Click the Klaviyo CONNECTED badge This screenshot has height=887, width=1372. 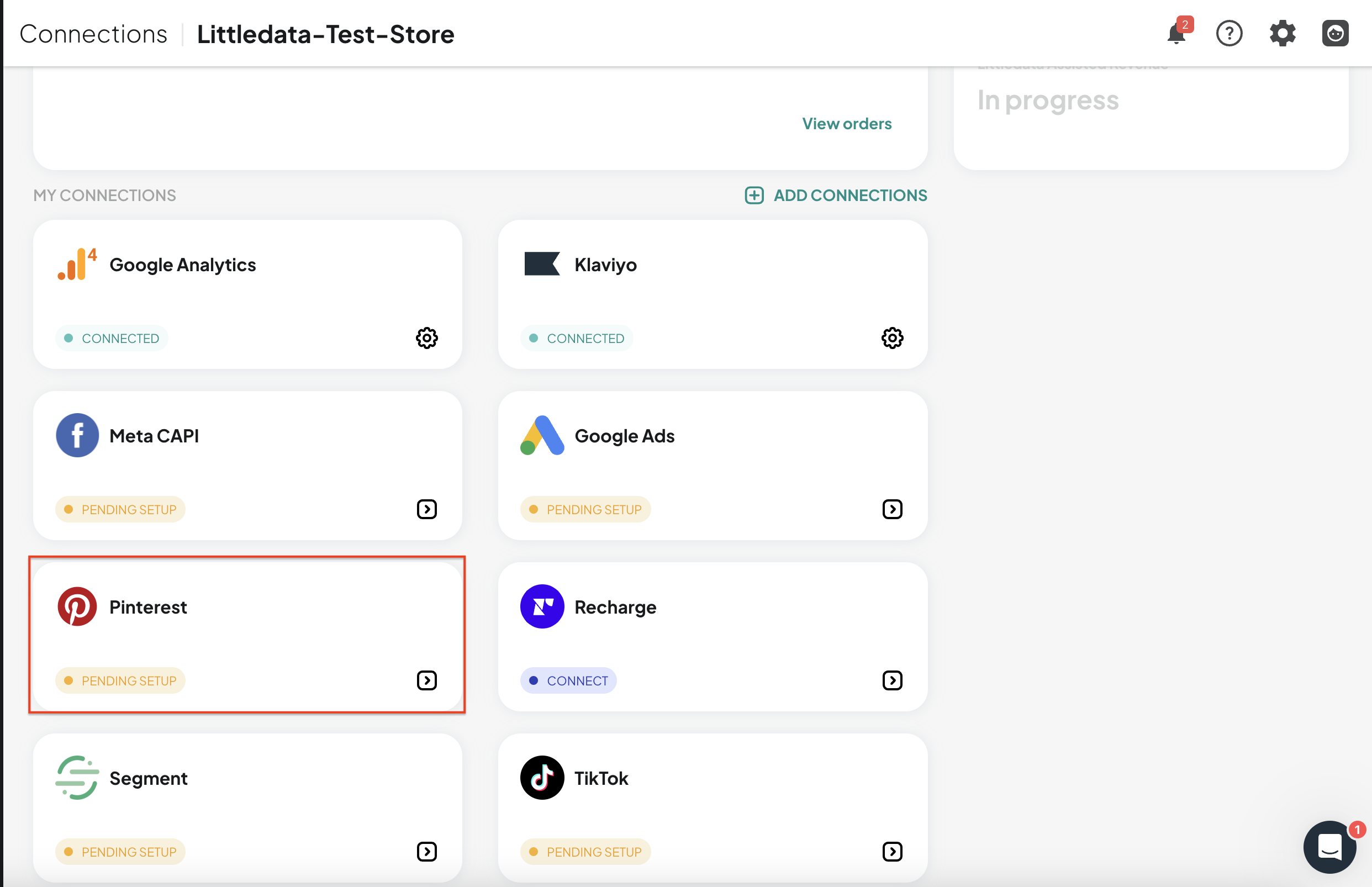[x=577, y=338]
